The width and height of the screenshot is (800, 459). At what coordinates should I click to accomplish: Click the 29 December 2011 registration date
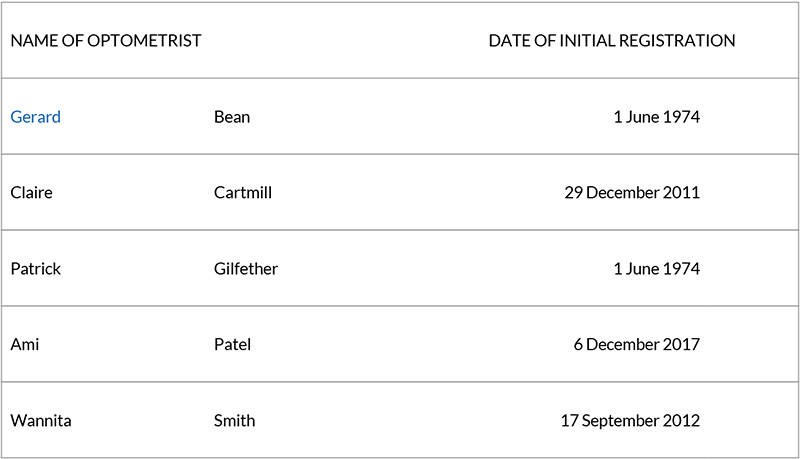(631, 193)
